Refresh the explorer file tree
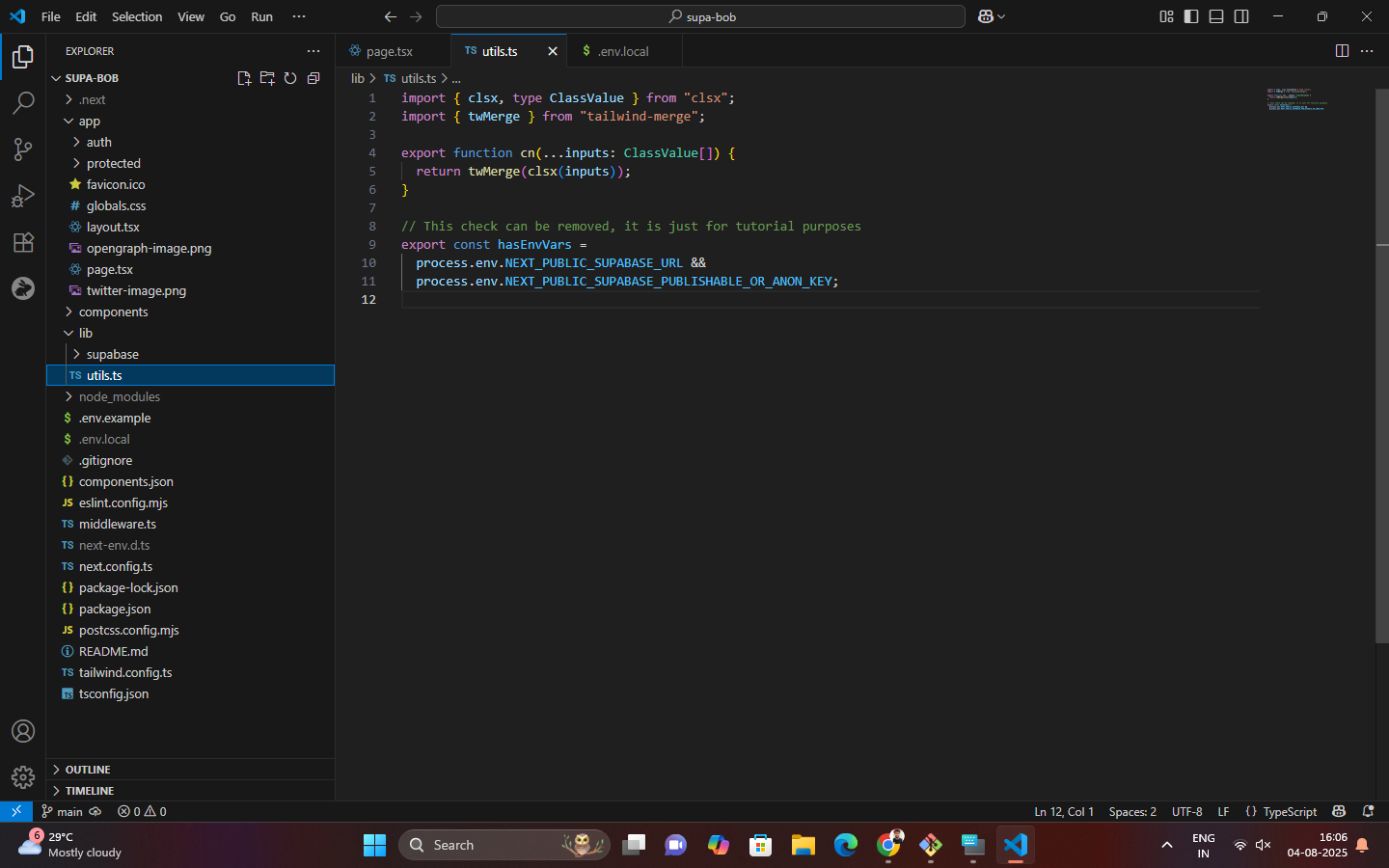Image resolution: width=1389 pixels, height=868 pixels. (290, 78)
